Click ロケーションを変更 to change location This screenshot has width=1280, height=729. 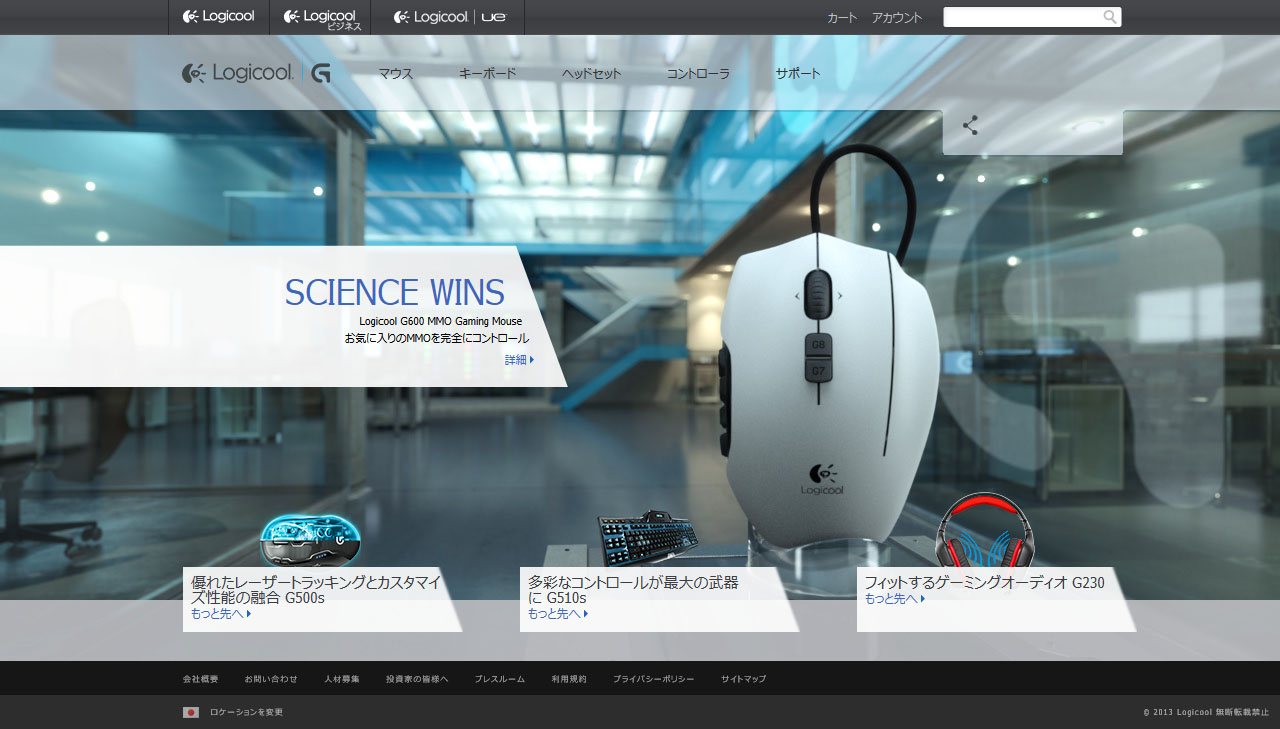(246, 712)
